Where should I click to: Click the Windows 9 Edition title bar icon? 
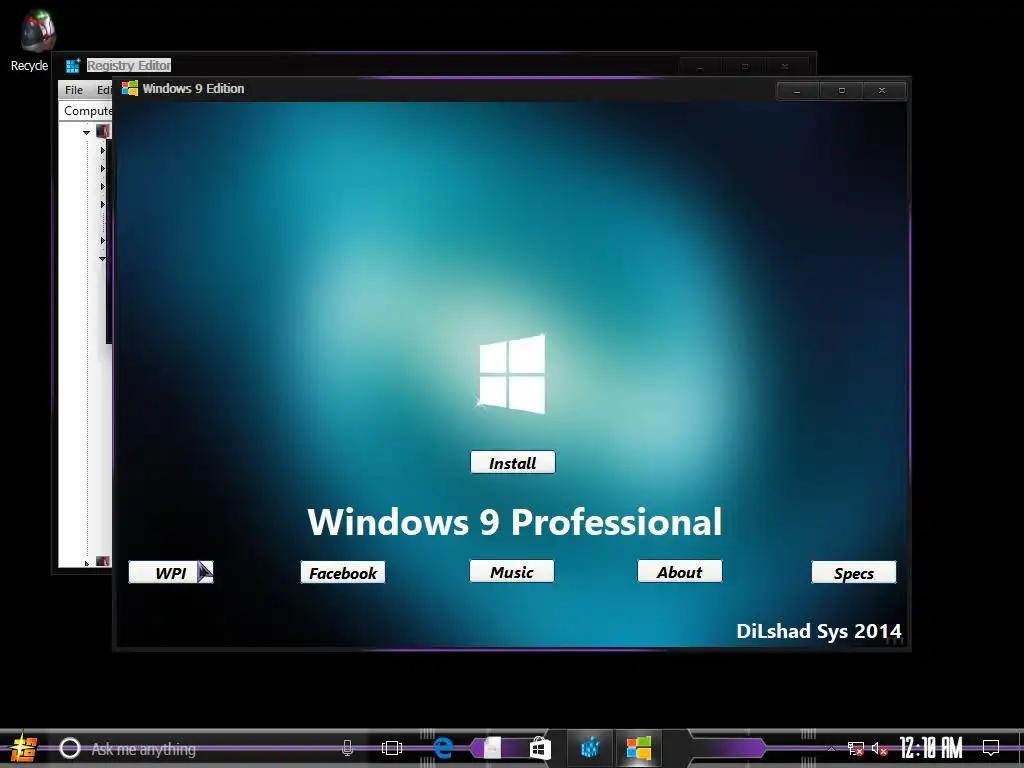[130, 88]
